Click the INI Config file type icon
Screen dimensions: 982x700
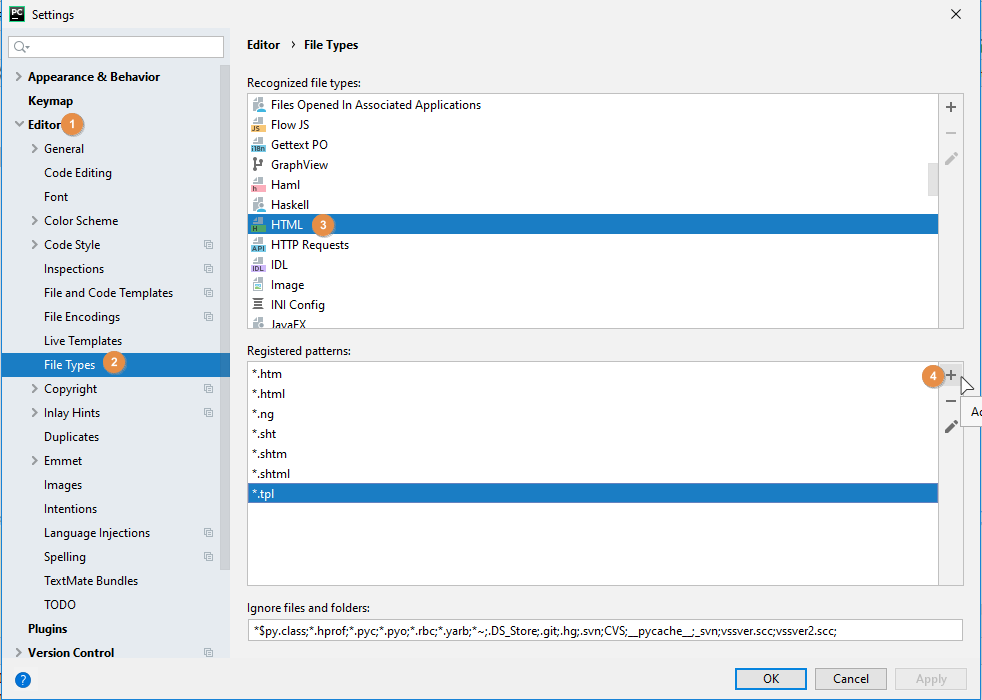pyautogui.click(x=257, y=305)
